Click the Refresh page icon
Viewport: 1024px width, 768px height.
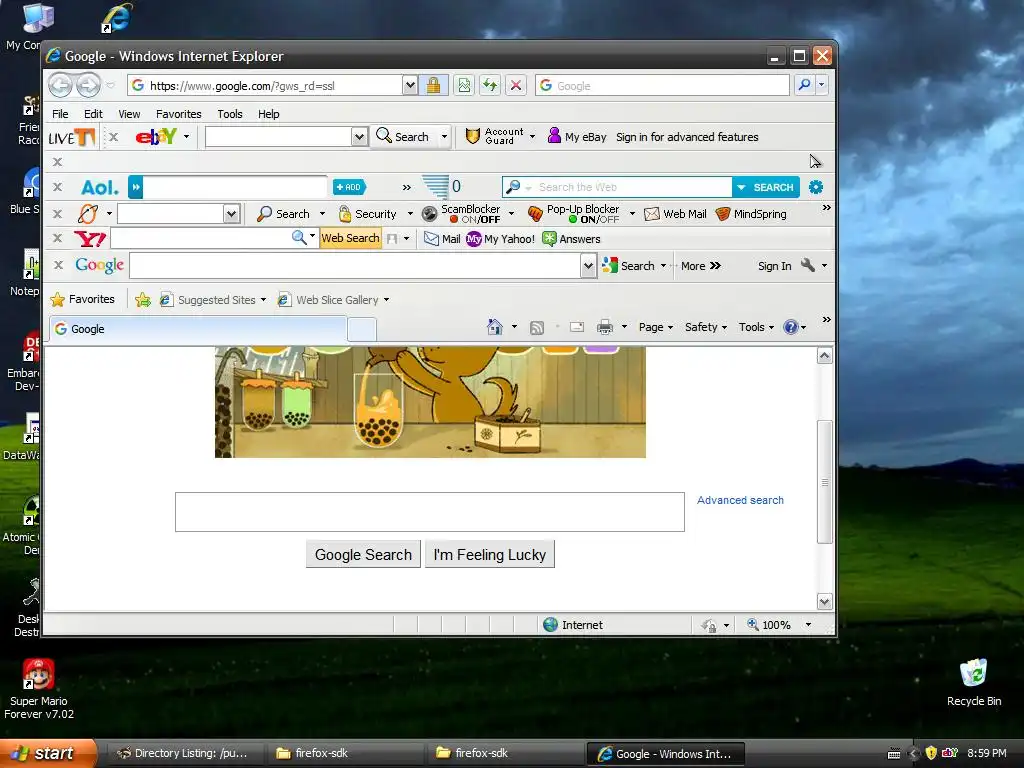click(490, 86)
